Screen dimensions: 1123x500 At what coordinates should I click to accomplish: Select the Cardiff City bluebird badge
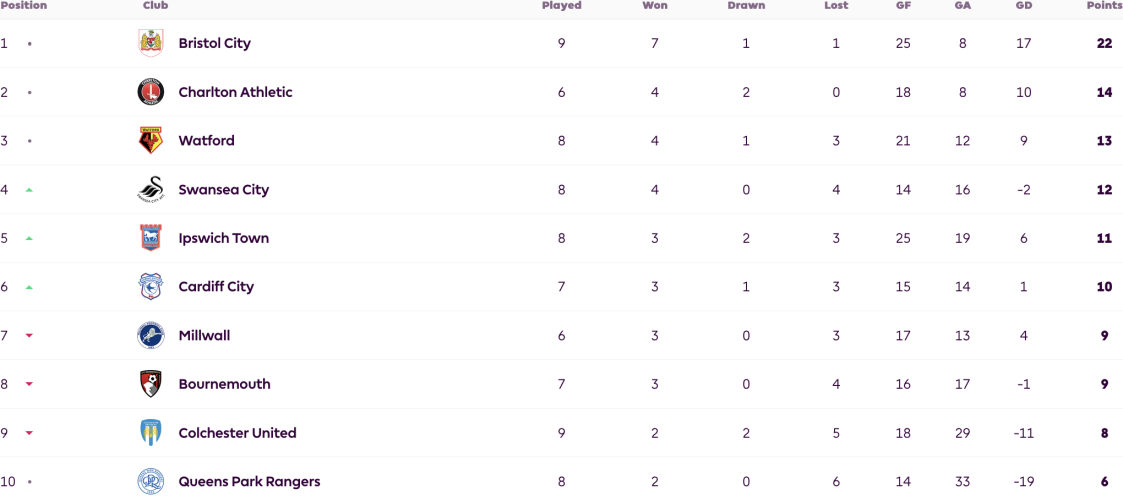point(150,287)
